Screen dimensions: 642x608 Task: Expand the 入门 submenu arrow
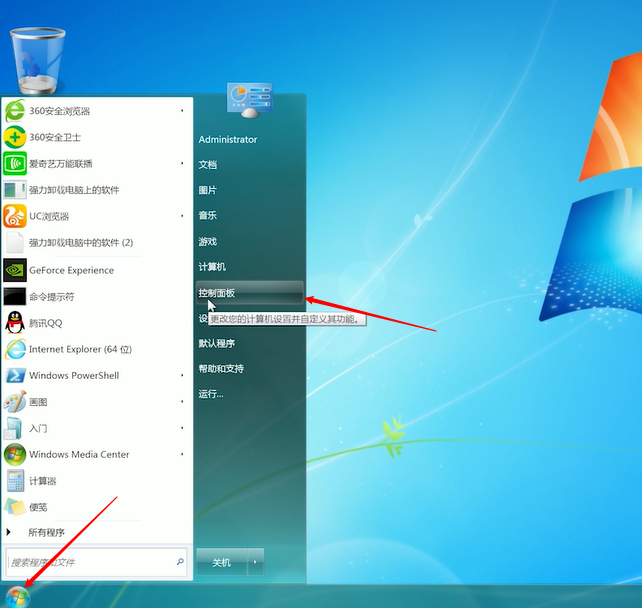(x=182, y=428)
